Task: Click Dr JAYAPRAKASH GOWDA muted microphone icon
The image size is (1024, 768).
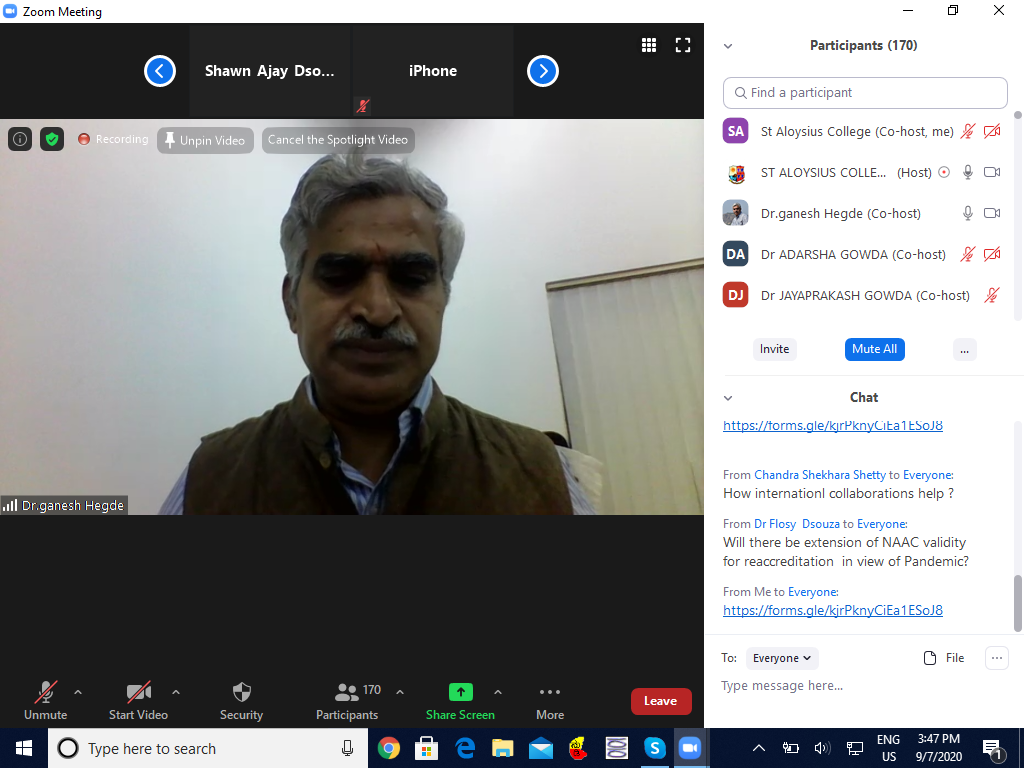Action: tap(992, 295)
